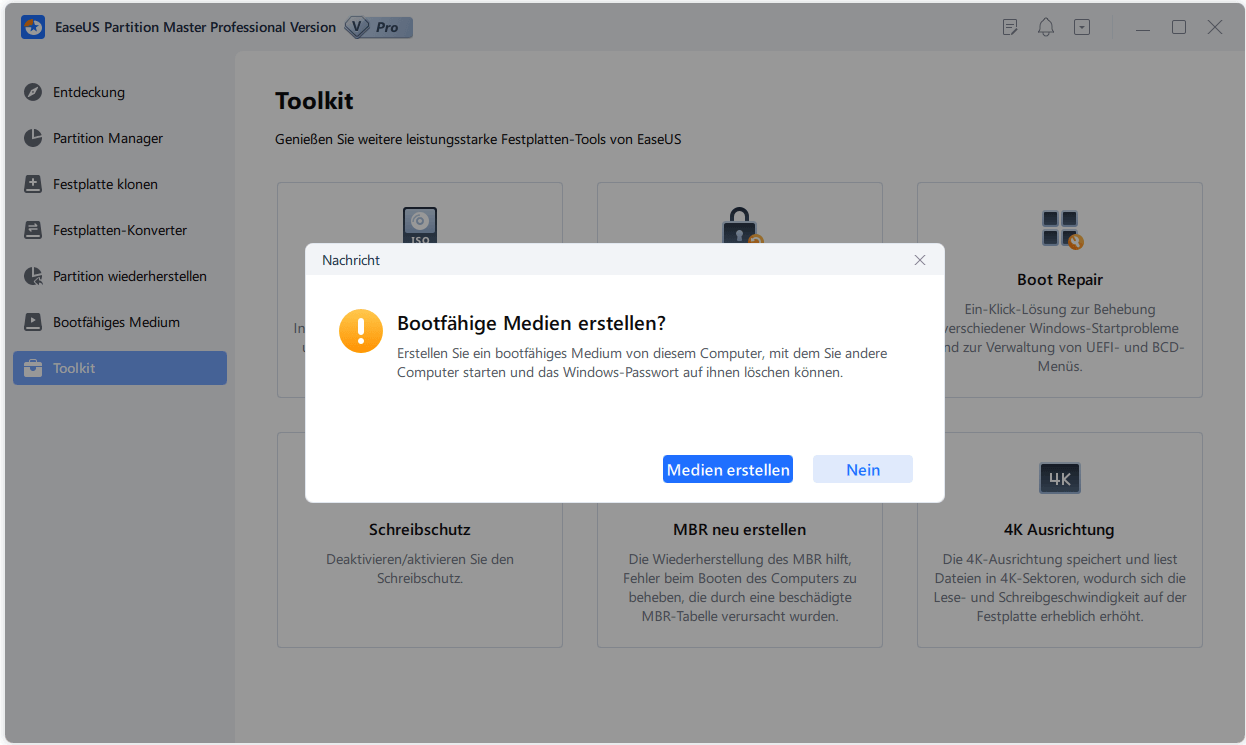Open the Entdeckung section in the sidebar

[x=120, y=92]
